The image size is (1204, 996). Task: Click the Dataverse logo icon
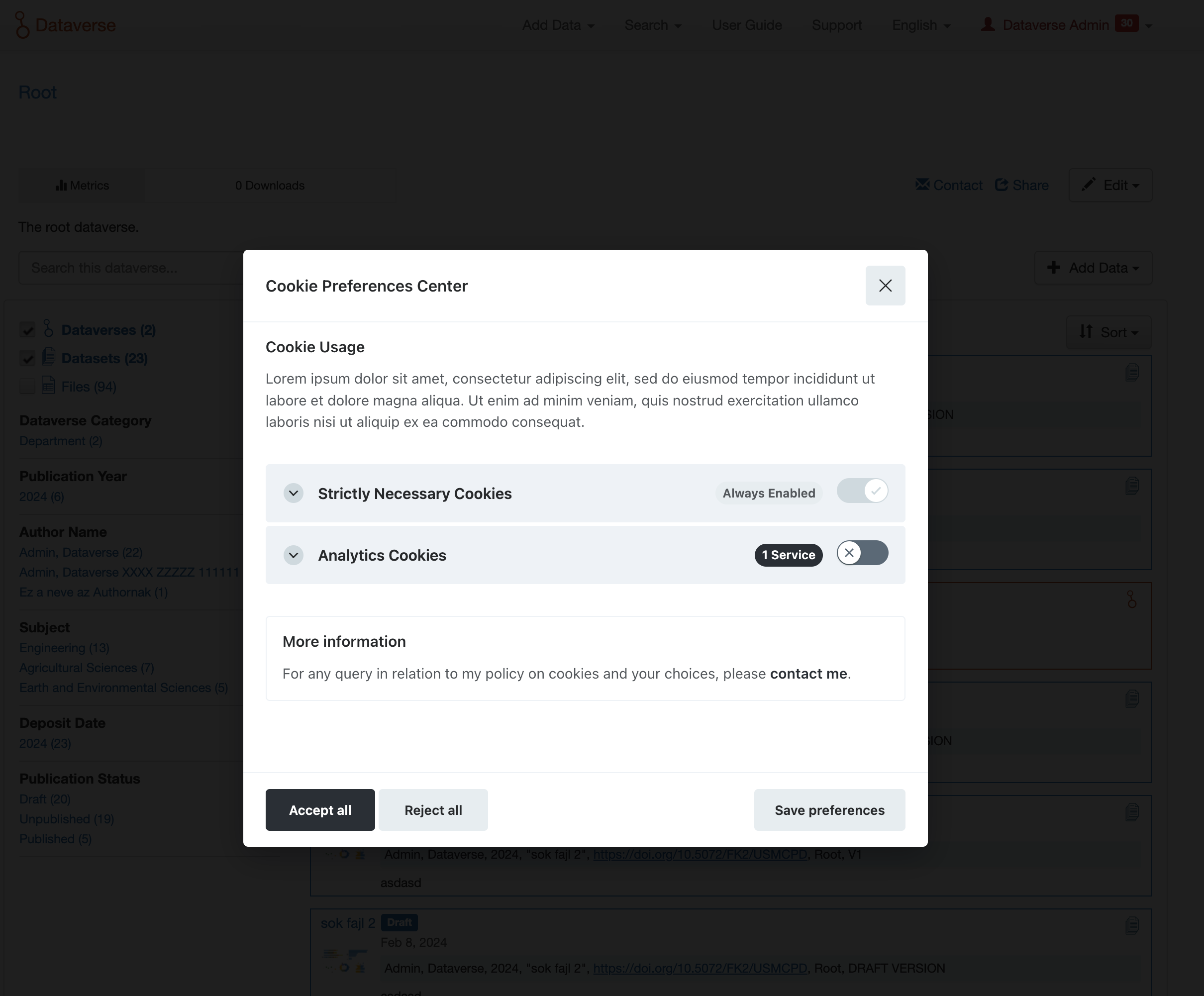(x=22, y=25)
